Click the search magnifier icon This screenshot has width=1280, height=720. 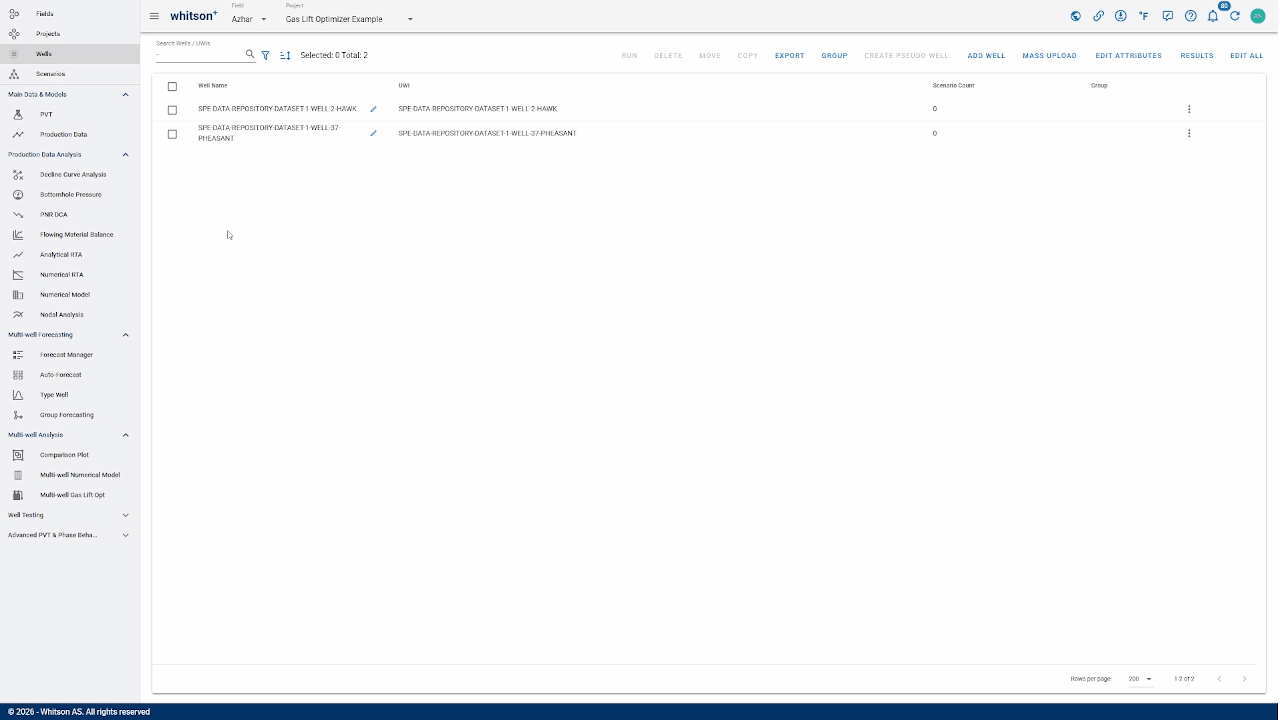pyautogui.click(x=250, y=55)
